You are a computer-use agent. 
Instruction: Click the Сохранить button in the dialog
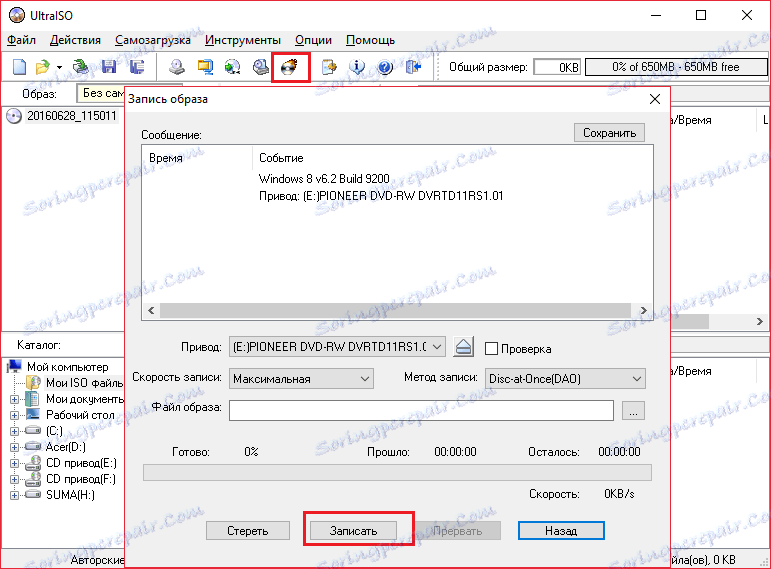[609, 133]
